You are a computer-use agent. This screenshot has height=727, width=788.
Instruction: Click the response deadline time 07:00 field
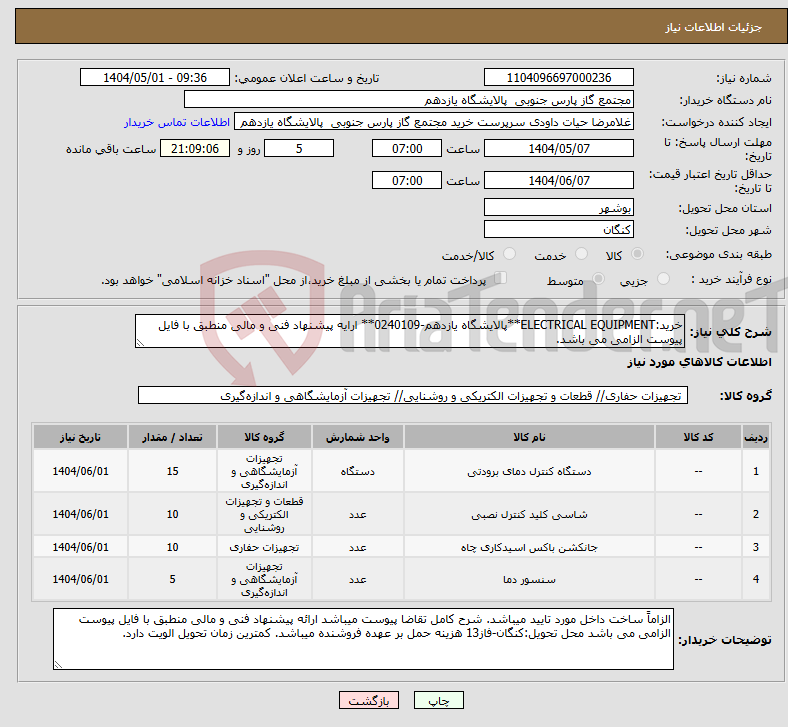tap(407, 148)
